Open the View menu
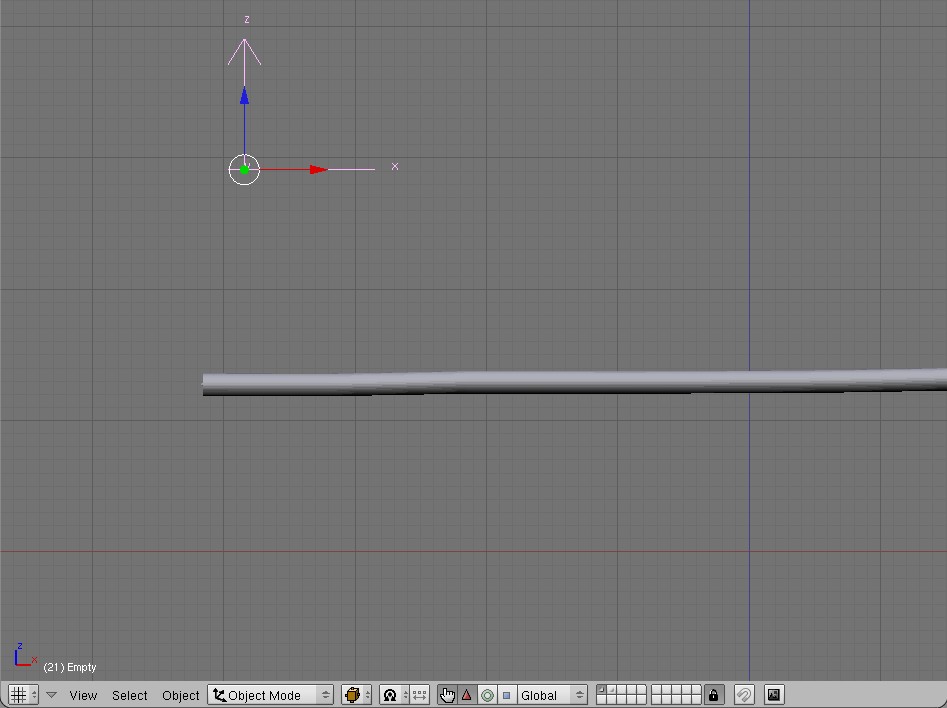This screenshot has height=708, width=947. click(83, 695)
